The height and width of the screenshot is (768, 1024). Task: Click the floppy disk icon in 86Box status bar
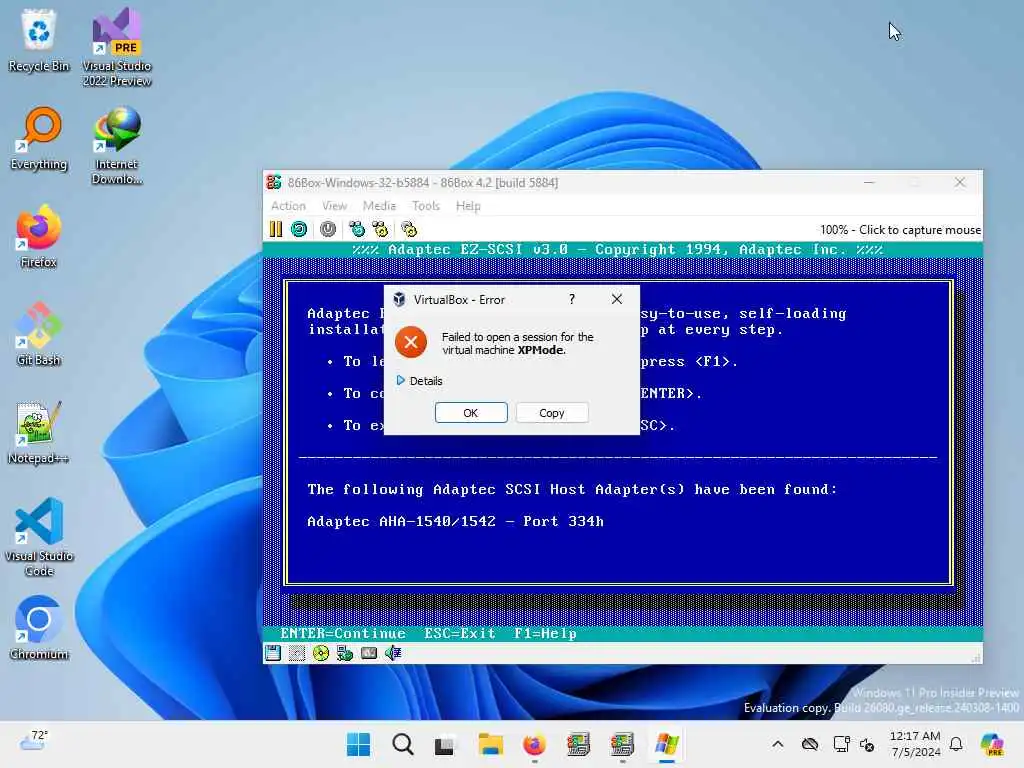pos(273,653)
